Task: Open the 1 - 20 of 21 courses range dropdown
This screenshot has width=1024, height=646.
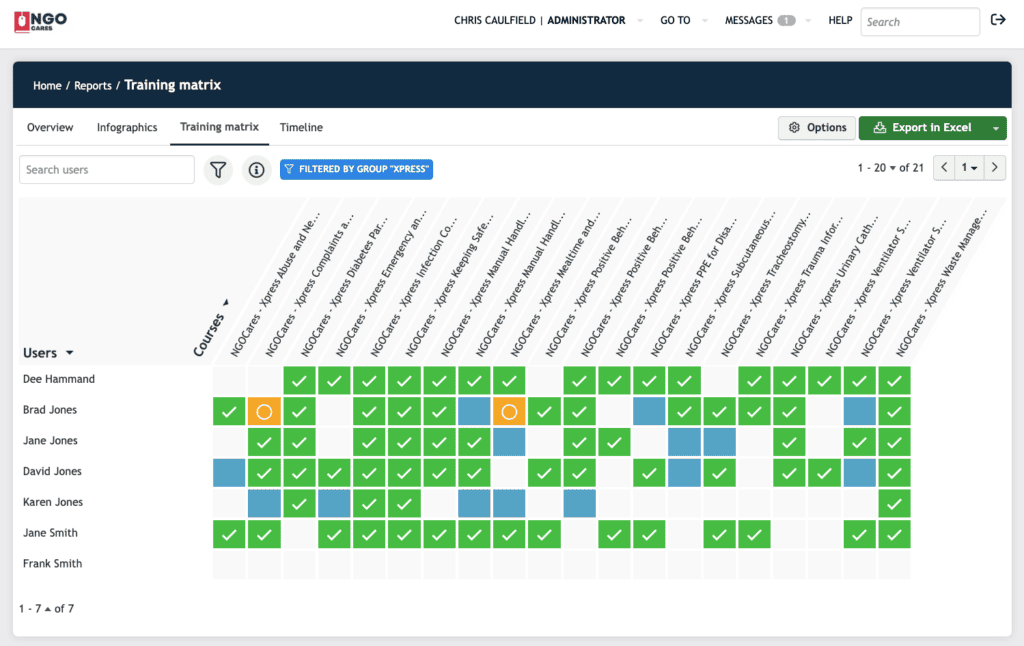Action: pyautogui.click(x=893, y=168)
